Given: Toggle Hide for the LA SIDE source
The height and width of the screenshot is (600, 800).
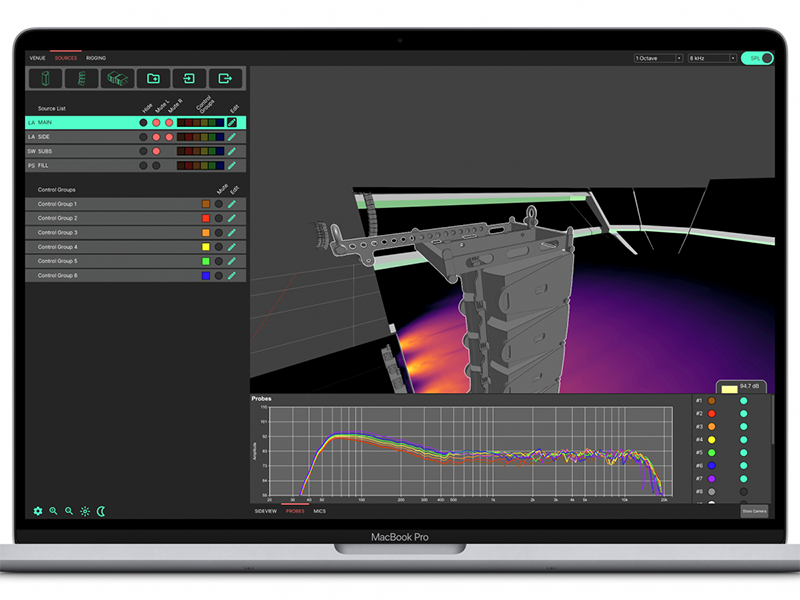Looking at the screenshot, I should pyautogui.click(x=143, y=137).
